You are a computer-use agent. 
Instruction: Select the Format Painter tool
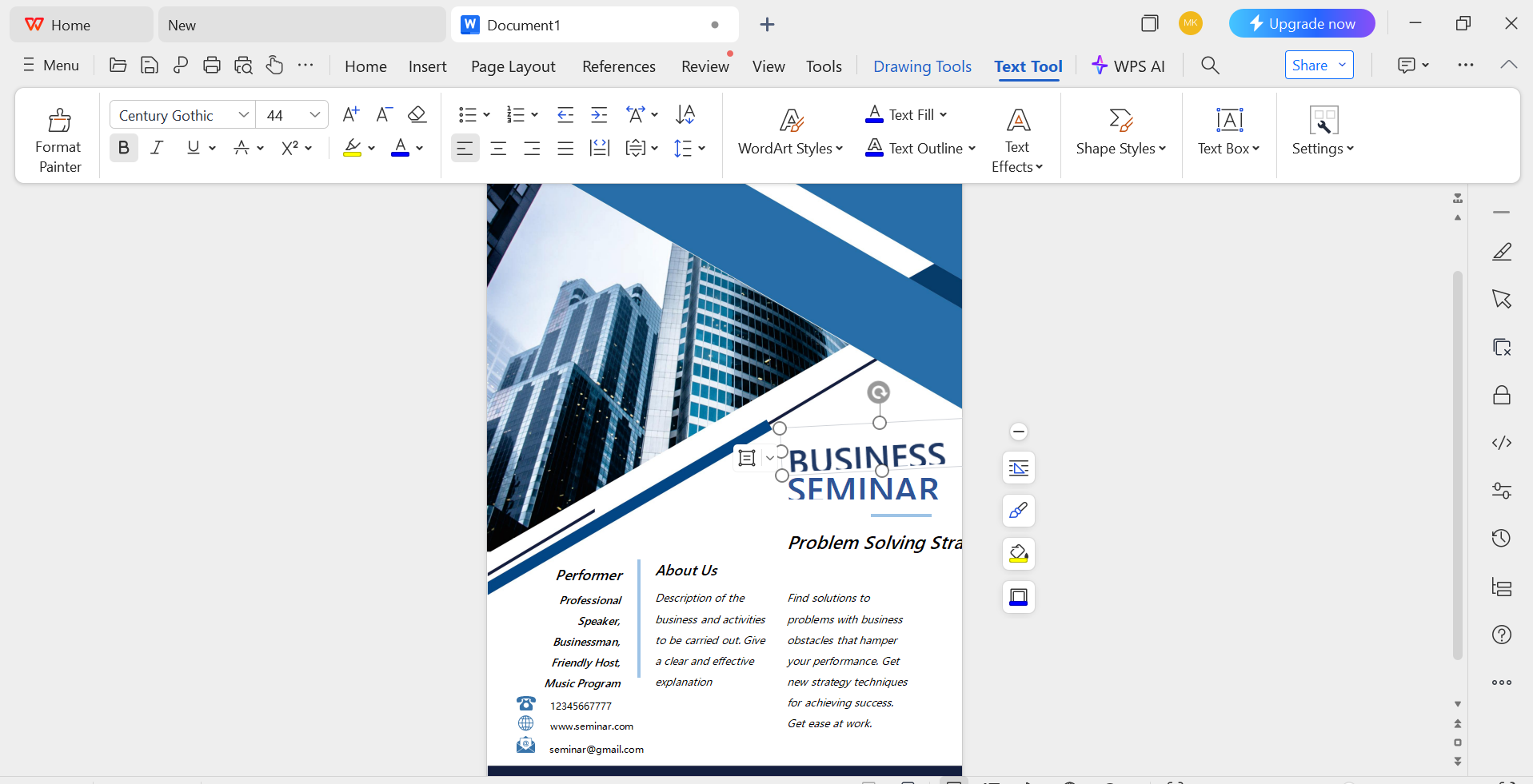pos(57,136)
